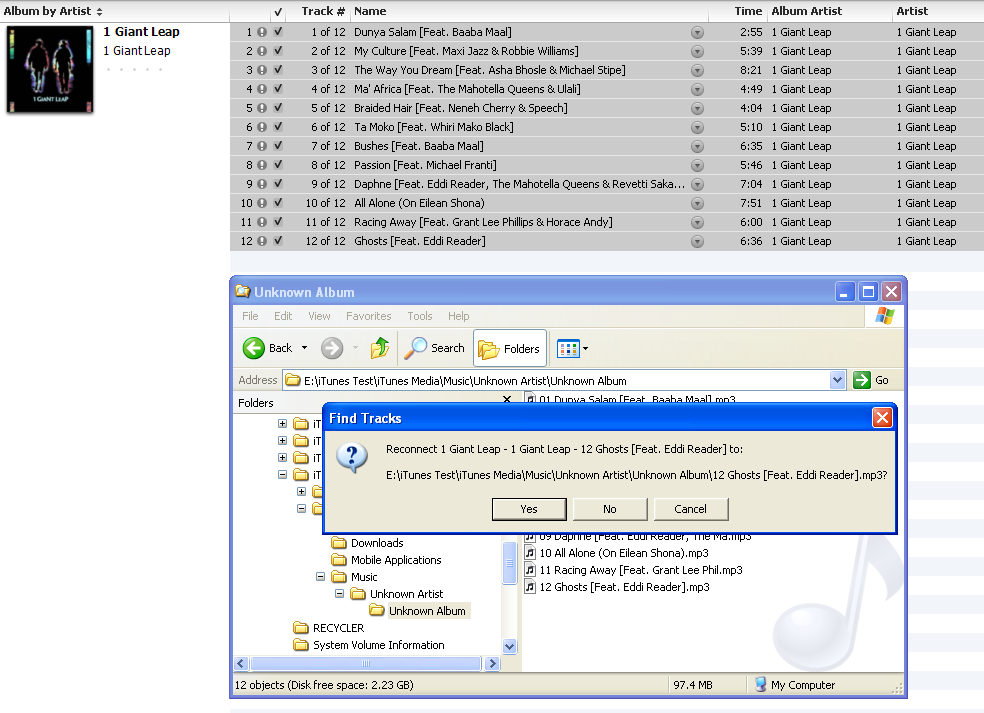Click the exclamation icon for track 12
The image size is (984, 713).
click(x=262, y=241)
